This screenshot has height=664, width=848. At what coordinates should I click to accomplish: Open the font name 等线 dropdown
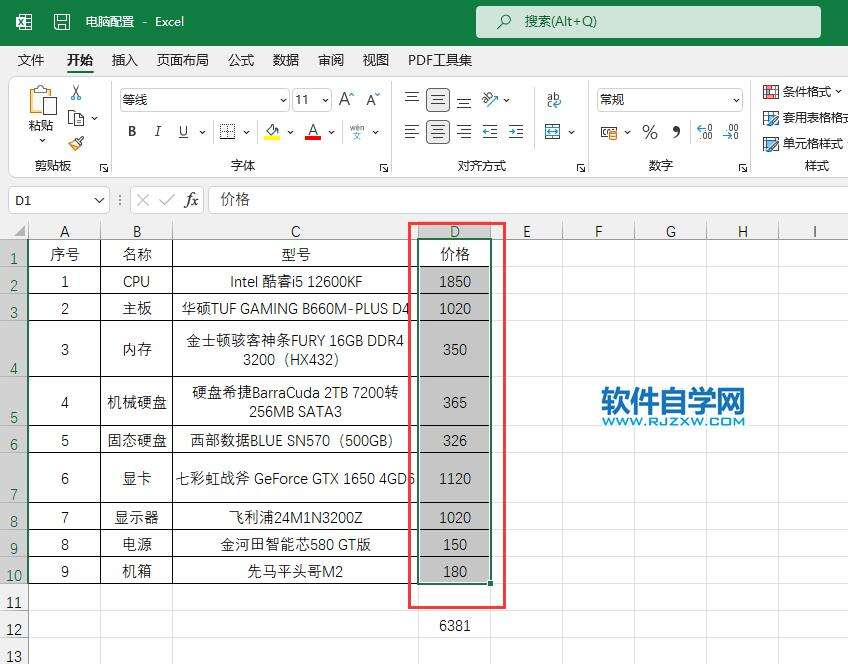click(x=283, y=100)
